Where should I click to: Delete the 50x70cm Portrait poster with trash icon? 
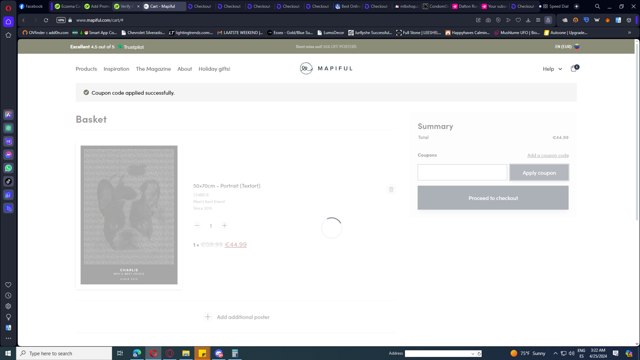click(x=391, y=189)
